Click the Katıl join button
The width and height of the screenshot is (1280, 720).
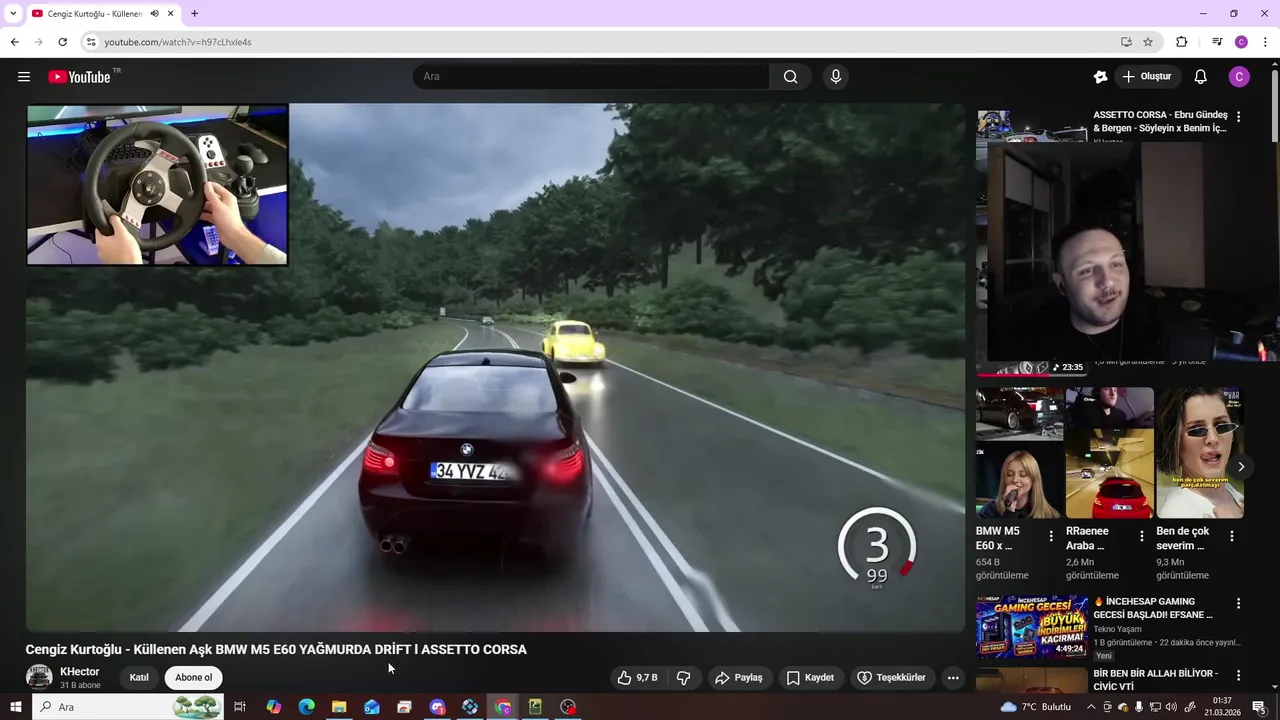point(139,678)
